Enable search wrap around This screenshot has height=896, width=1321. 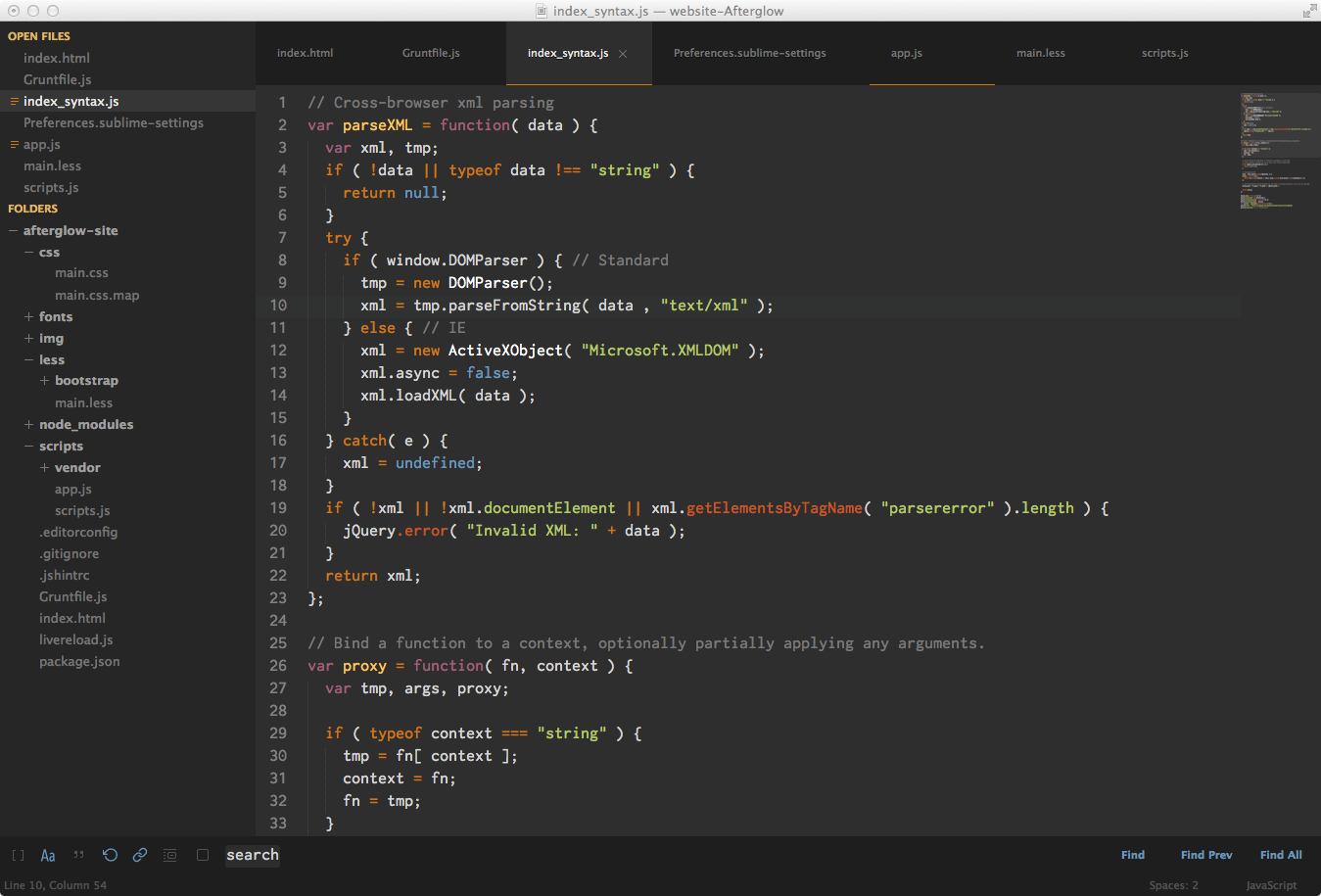pyautogui.click(x=110, y=855)
